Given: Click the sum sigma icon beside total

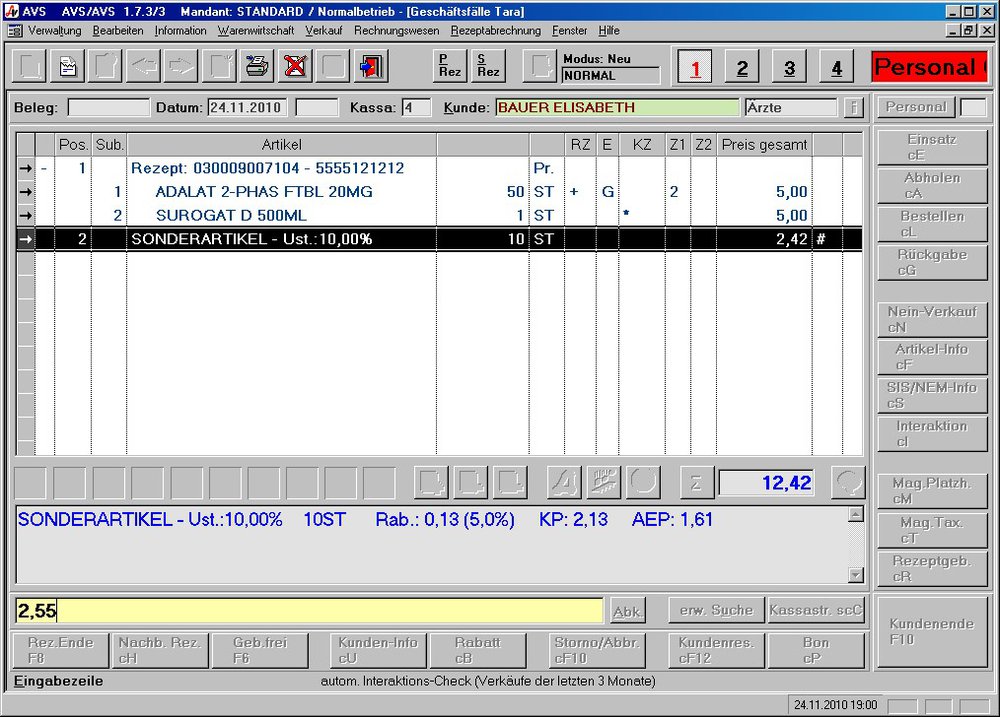Looking at the screenshot, I should click(x=697, y=483).
